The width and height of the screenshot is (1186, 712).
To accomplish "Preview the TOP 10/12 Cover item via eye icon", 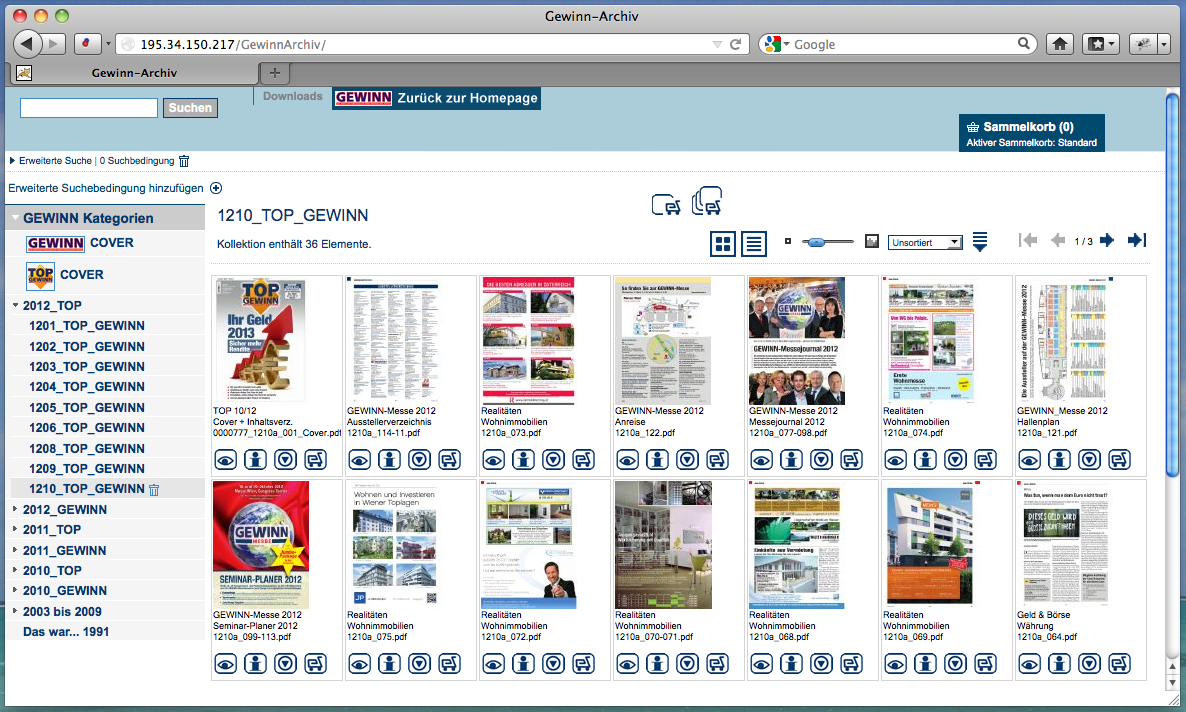I will [225, 459].
